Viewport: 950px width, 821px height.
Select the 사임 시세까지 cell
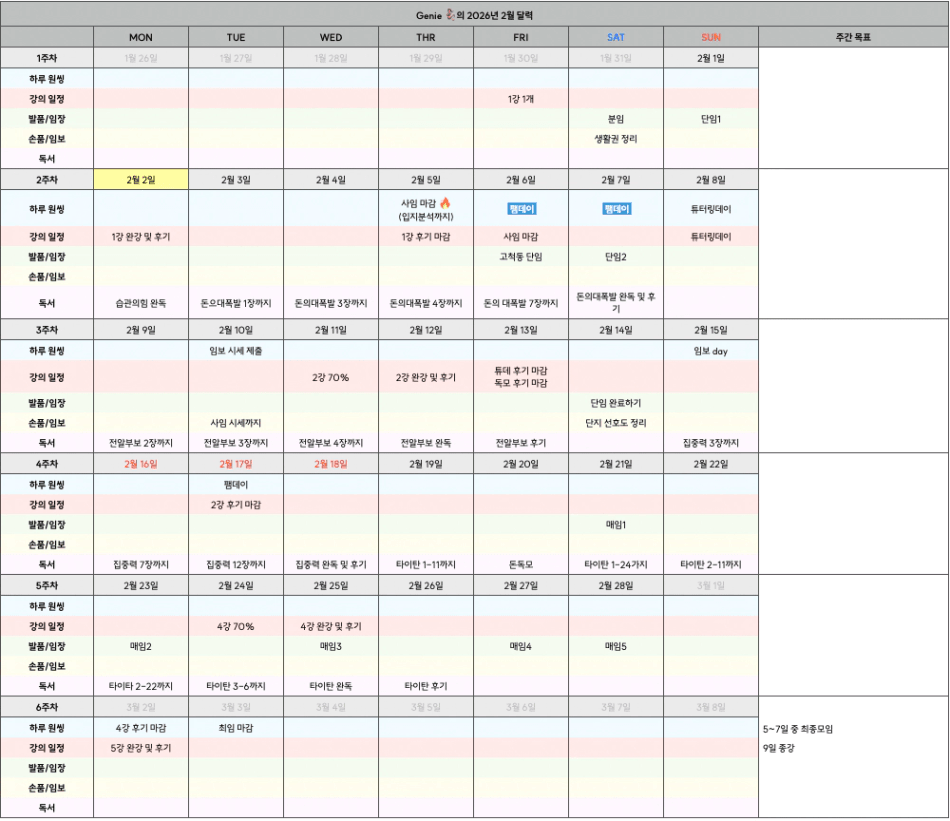[x=236, y=422]
